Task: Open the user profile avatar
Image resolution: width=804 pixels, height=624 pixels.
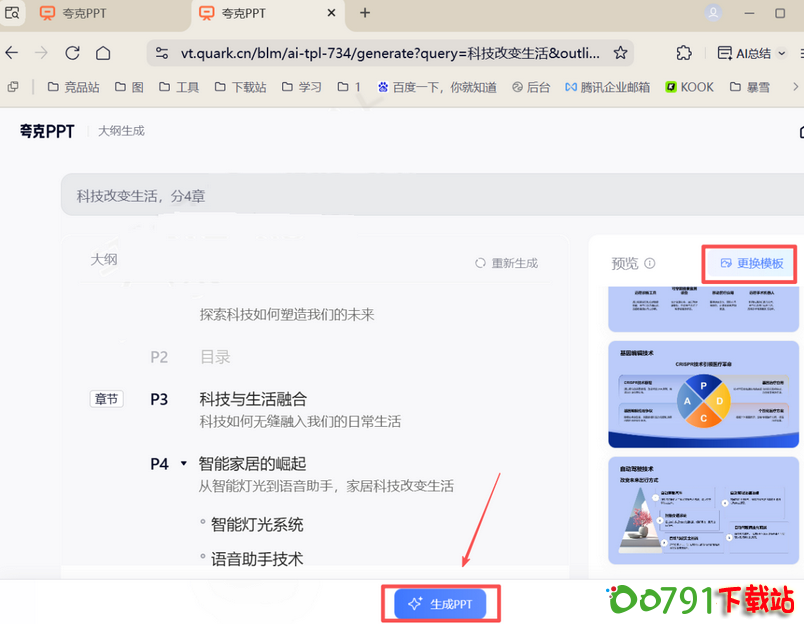Action: tap(713, 13)
